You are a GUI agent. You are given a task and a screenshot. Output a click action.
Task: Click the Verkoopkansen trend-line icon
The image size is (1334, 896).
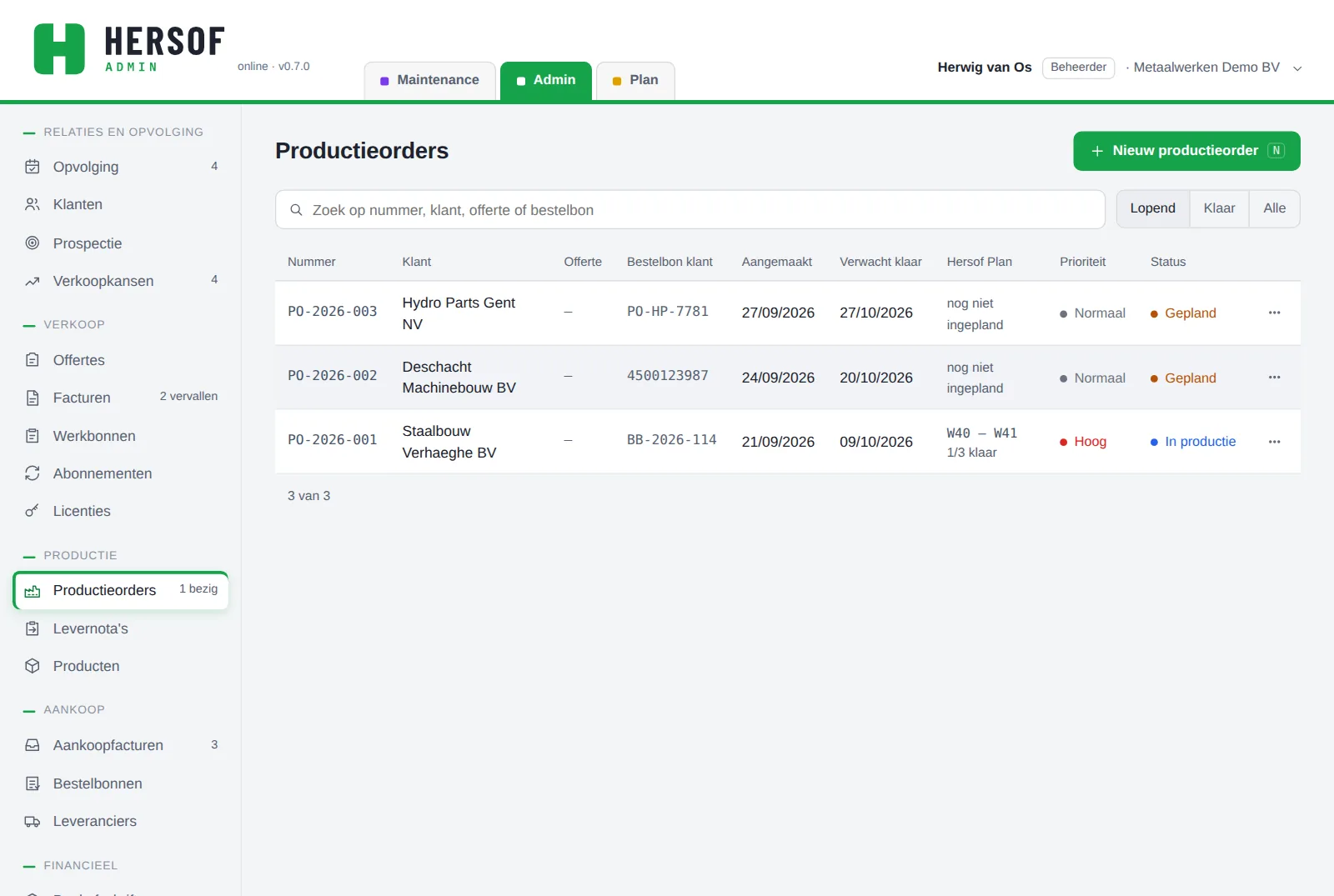coord(33,281)
